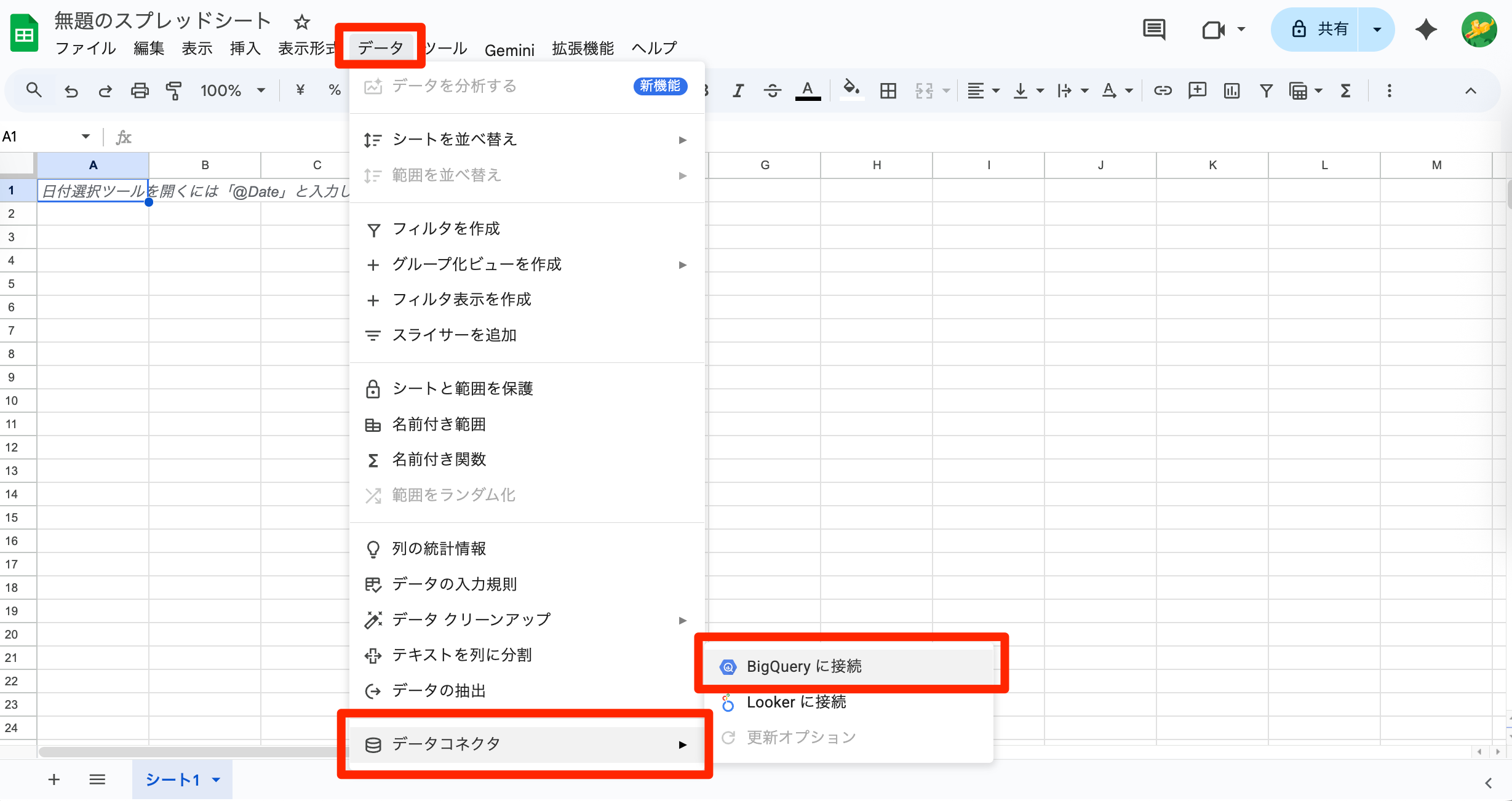Add a new sheet with plus button

(54, 780)
